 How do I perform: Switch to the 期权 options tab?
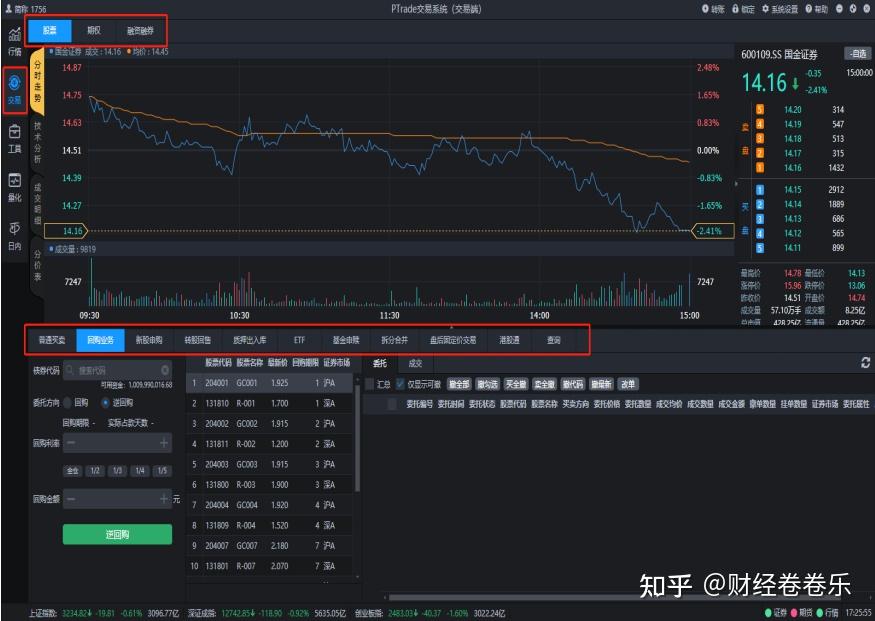[x=92, y=30]
